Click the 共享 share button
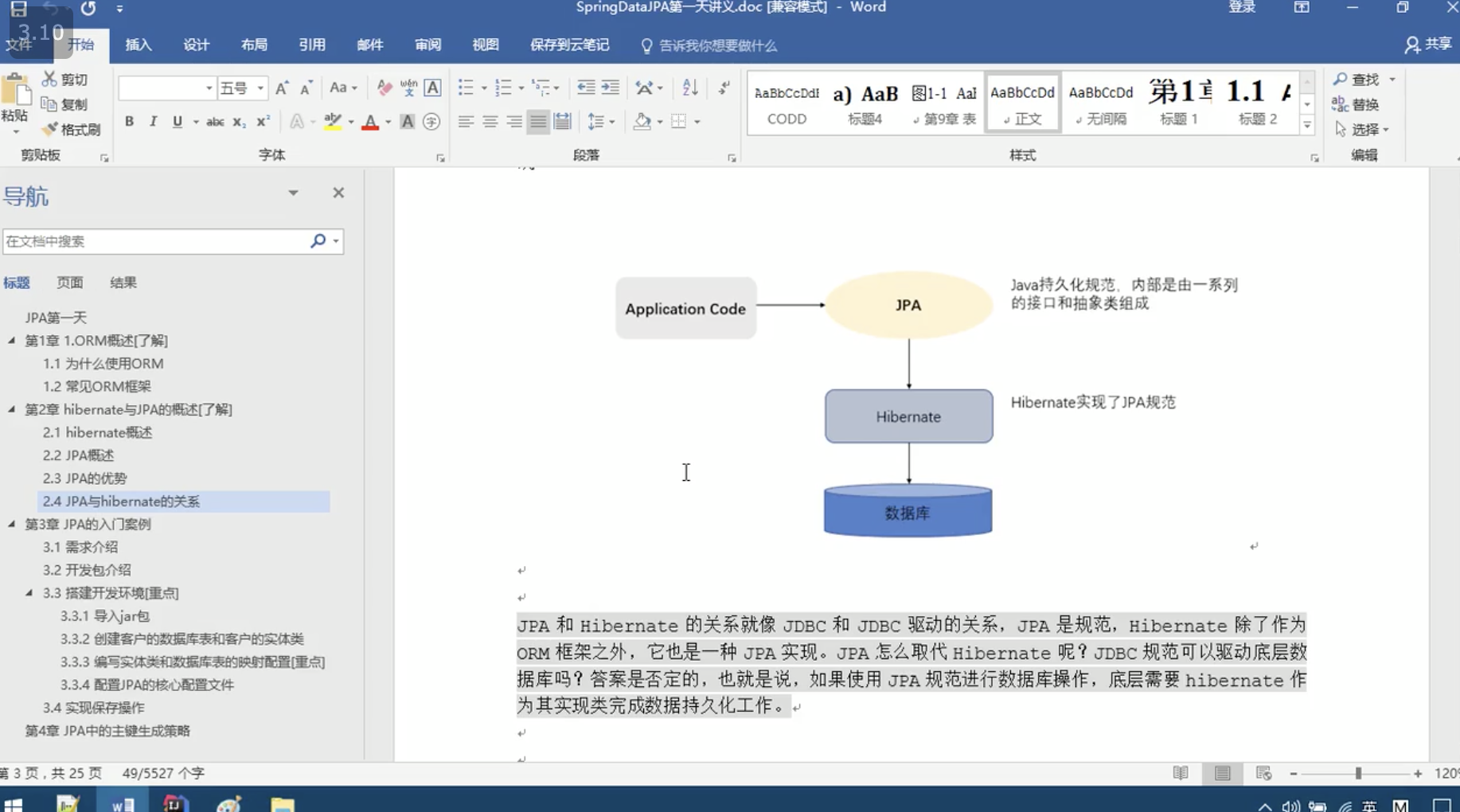The height and width of the screenshot is (812, 1460). click(x=1428, y=45)
